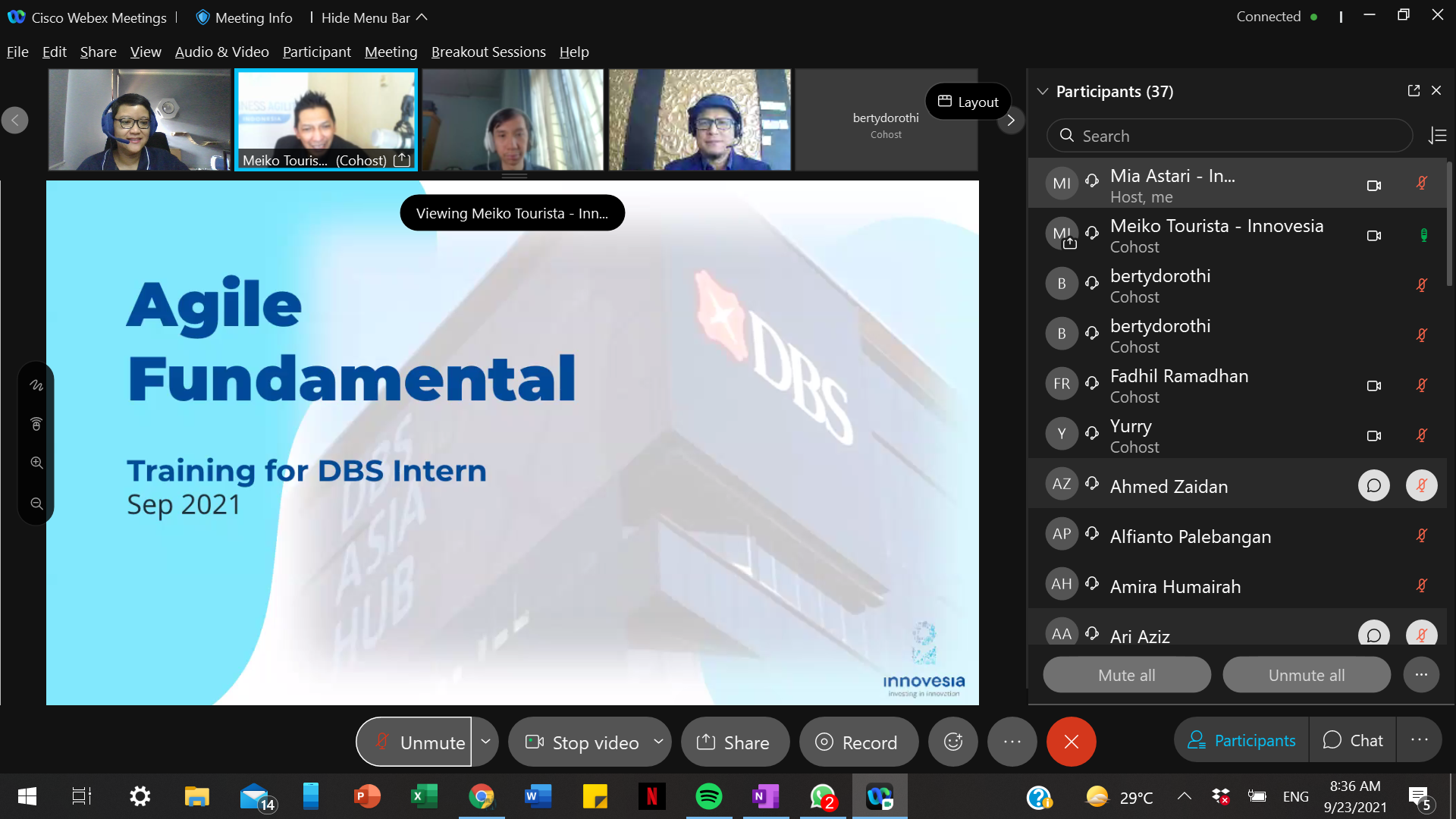Click the participant list sort icon
The height and width of the screenshot is (819, 1456).
[x=1437, y=136]
